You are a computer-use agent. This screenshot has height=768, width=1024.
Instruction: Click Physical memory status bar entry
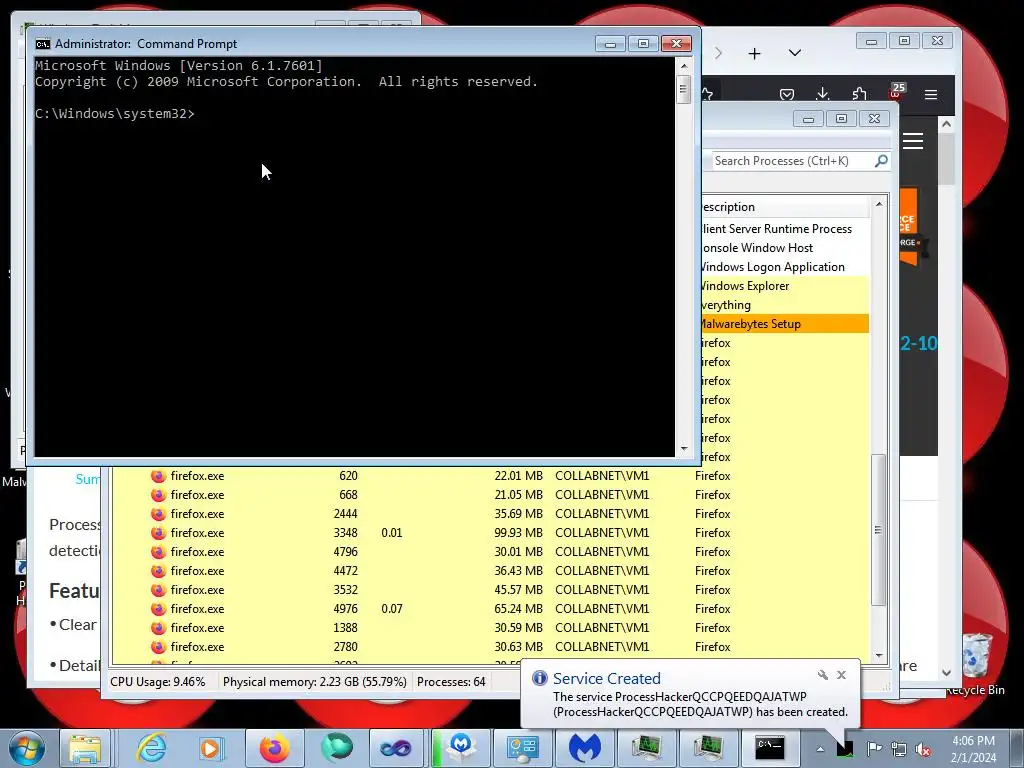point(314,682)
